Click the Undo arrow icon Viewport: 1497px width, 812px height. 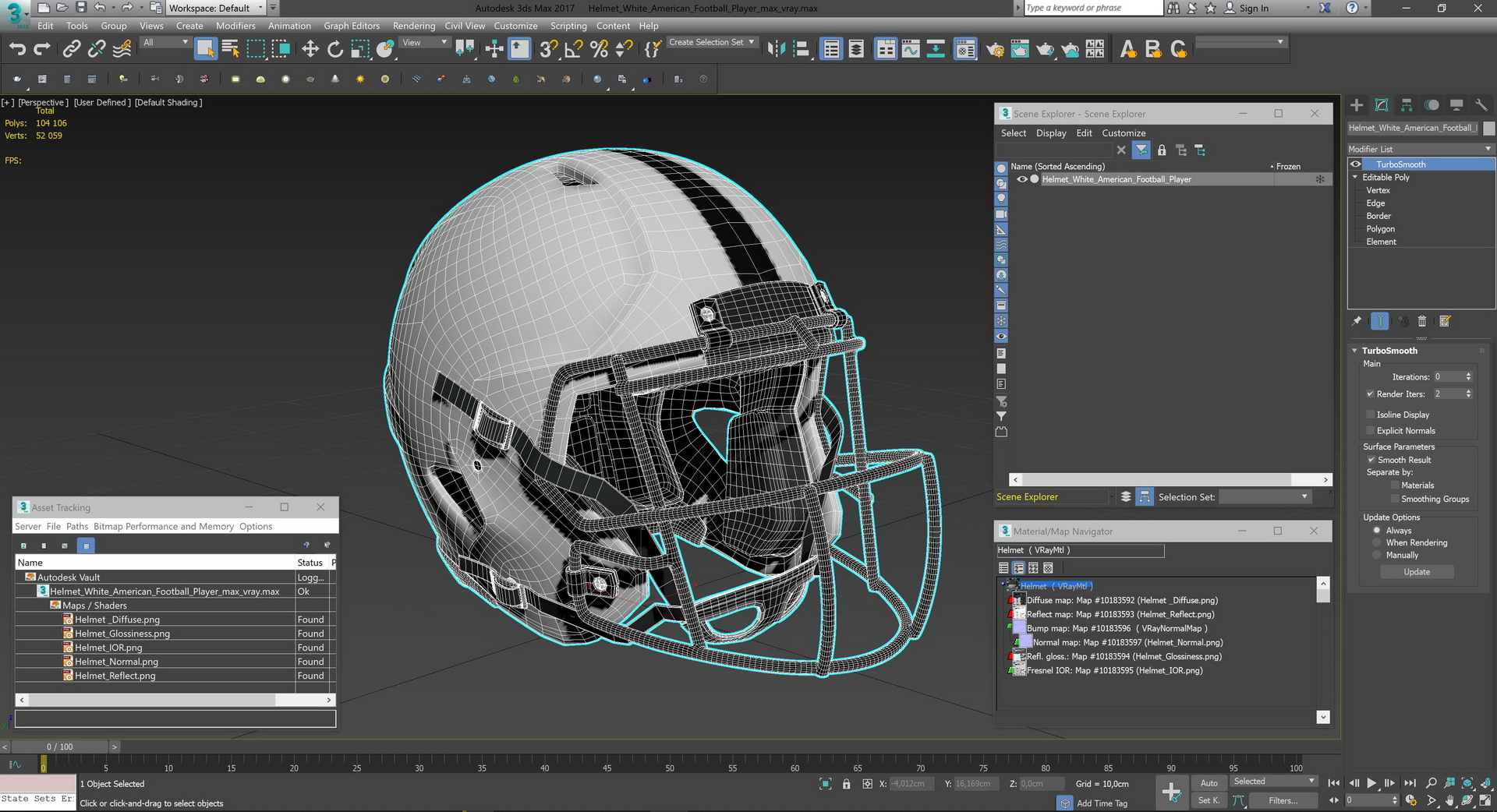coord(17,50)
